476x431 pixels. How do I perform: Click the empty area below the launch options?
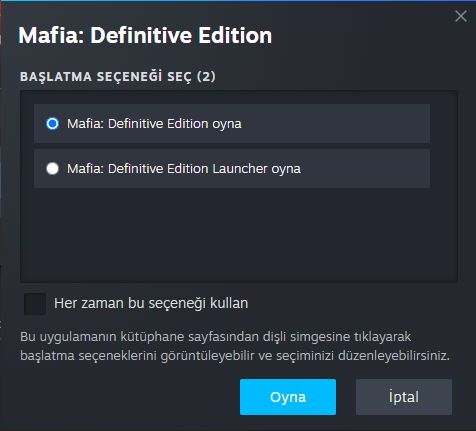click(x=239, y=235)
